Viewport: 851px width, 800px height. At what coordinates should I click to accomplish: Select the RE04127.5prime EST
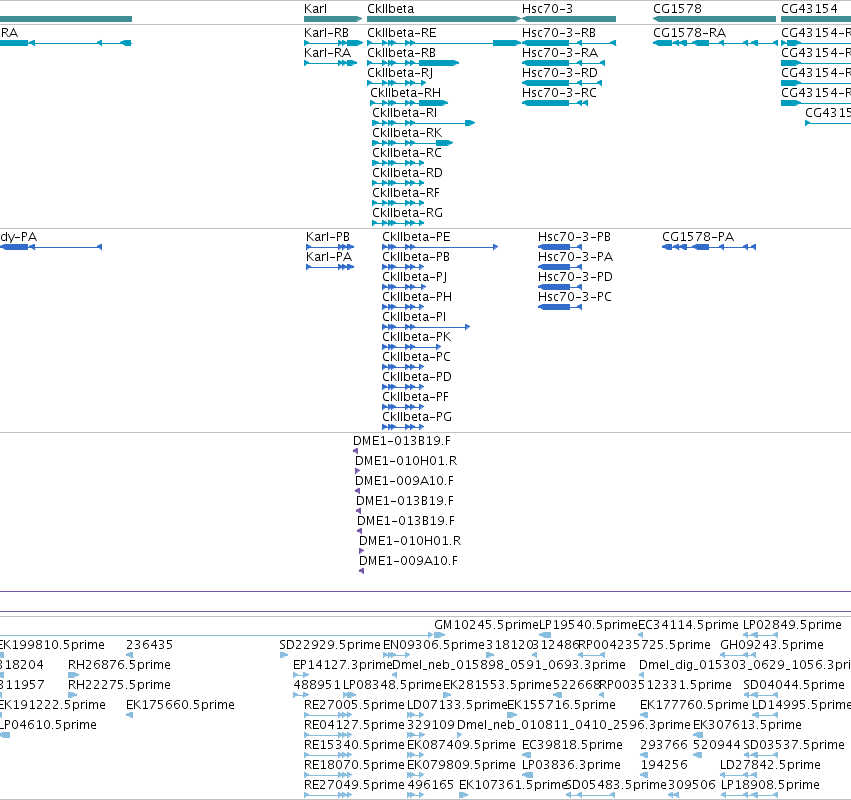(x=354, y=725)
